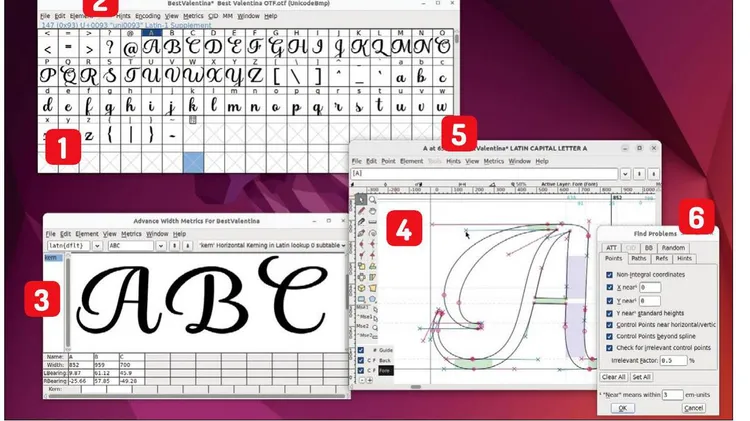The height and width of the screenshot is (421, 750).
Task: Toggle Guide layer visibility checkbox
Action: click(361, 350)
